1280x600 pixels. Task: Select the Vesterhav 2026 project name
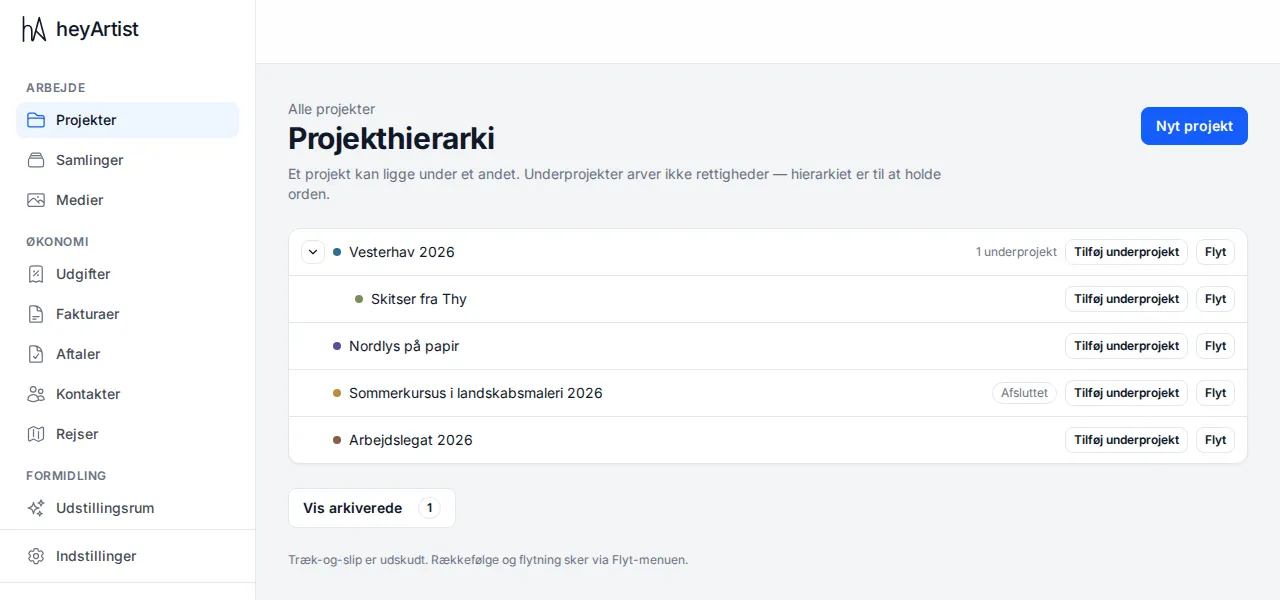click(402, 252)
